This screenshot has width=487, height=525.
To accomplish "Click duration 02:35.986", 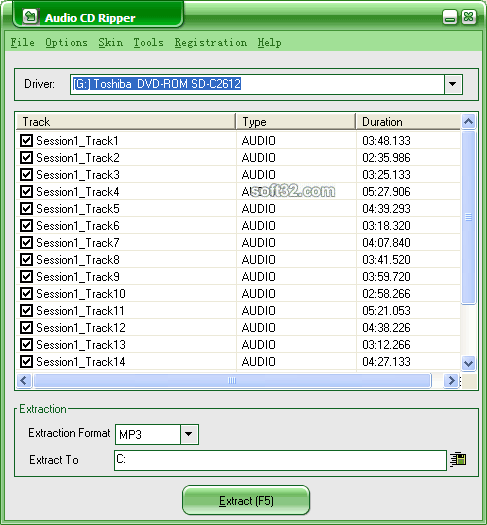I will [386, 157].
